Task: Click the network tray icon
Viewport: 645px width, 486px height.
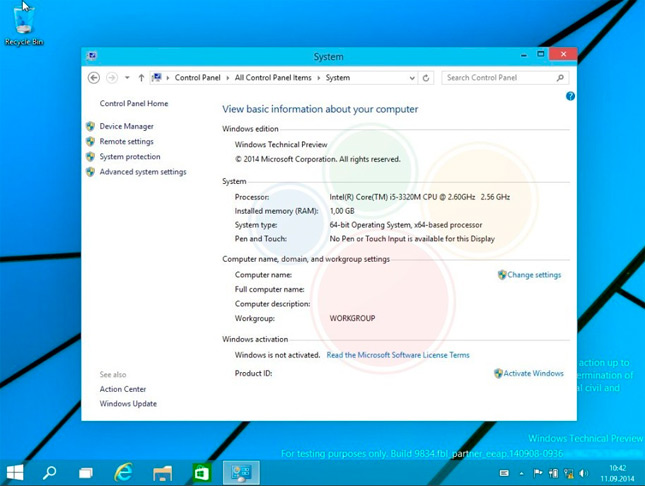Action: click(x=569, y=473)
